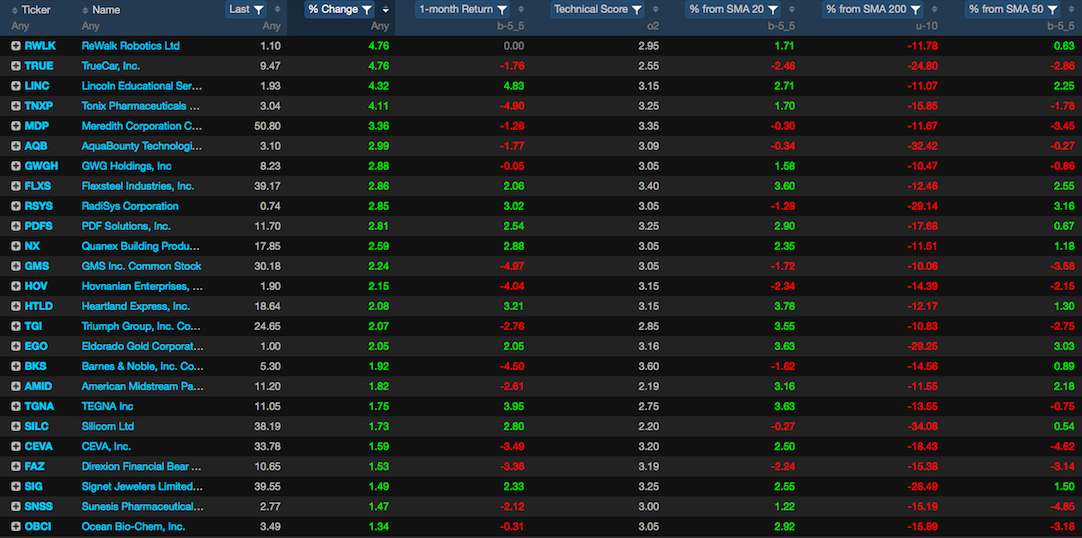Expand the LINC row plus icon
Image resolution: width=1082 pixels, height=538 pixels.
[x=16, y=86]
